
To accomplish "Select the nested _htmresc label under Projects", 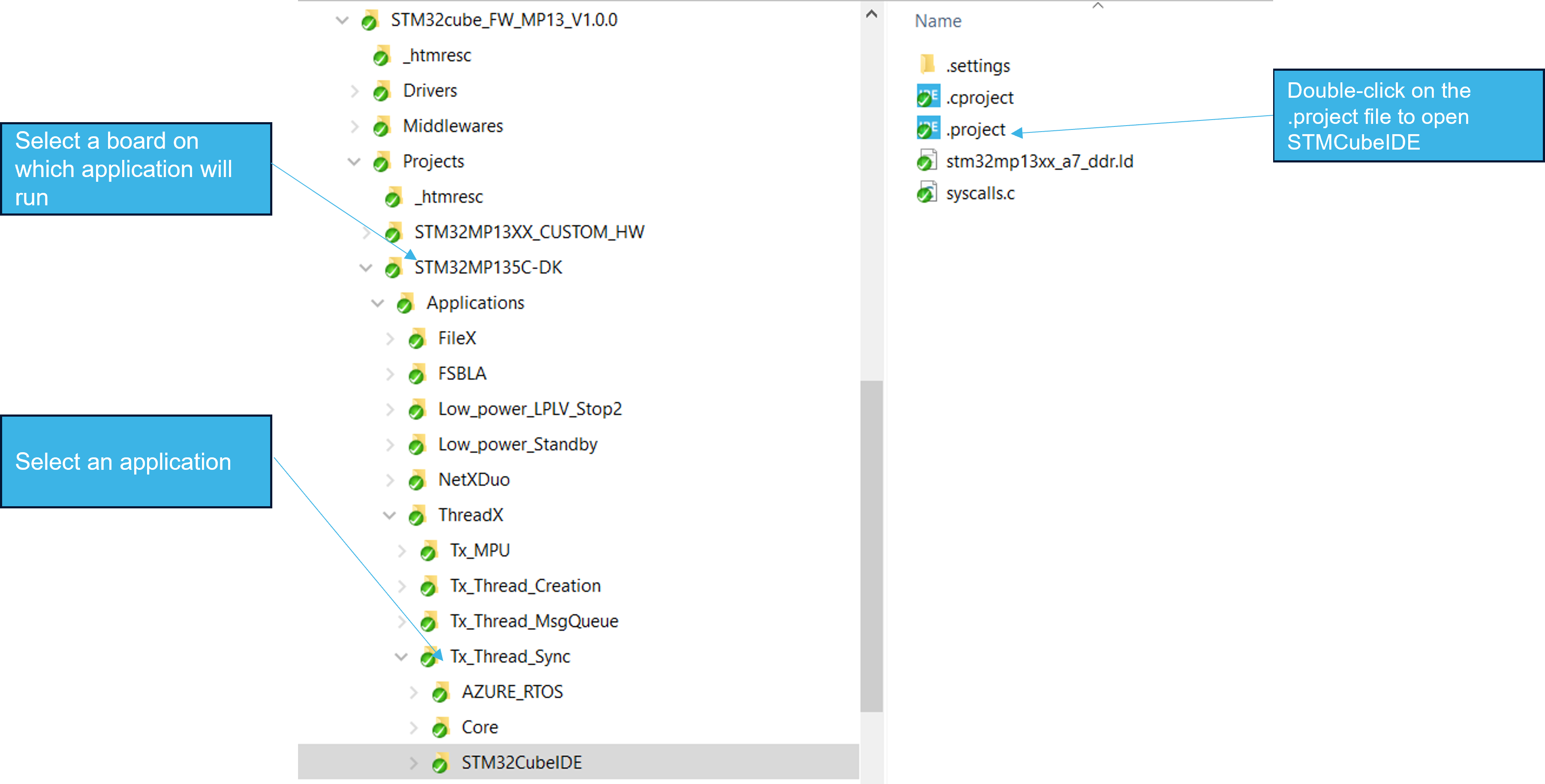I will pyautogui.click(x=449, y=197).
